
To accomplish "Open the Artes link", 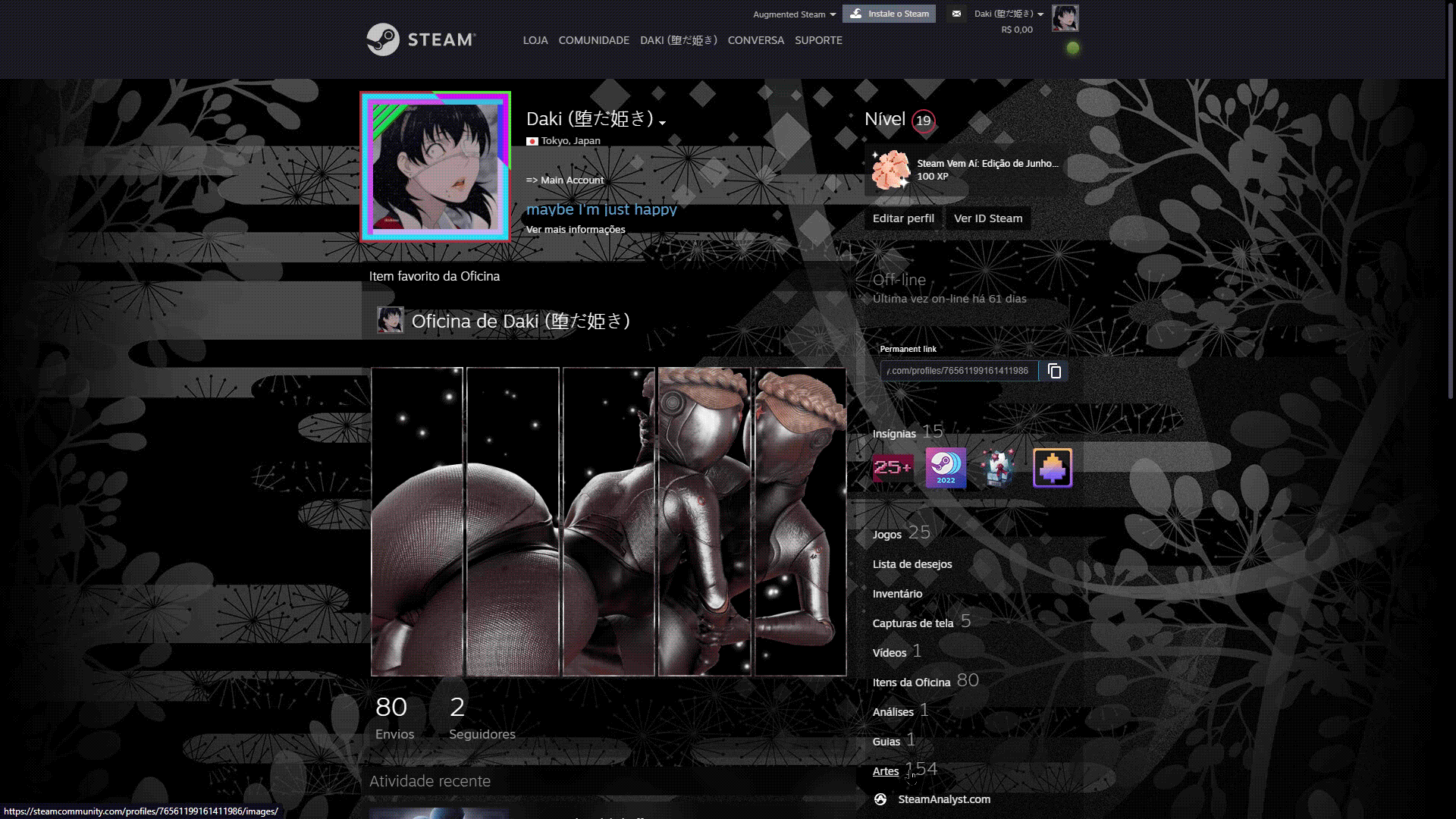I will (x=886, y=771).
